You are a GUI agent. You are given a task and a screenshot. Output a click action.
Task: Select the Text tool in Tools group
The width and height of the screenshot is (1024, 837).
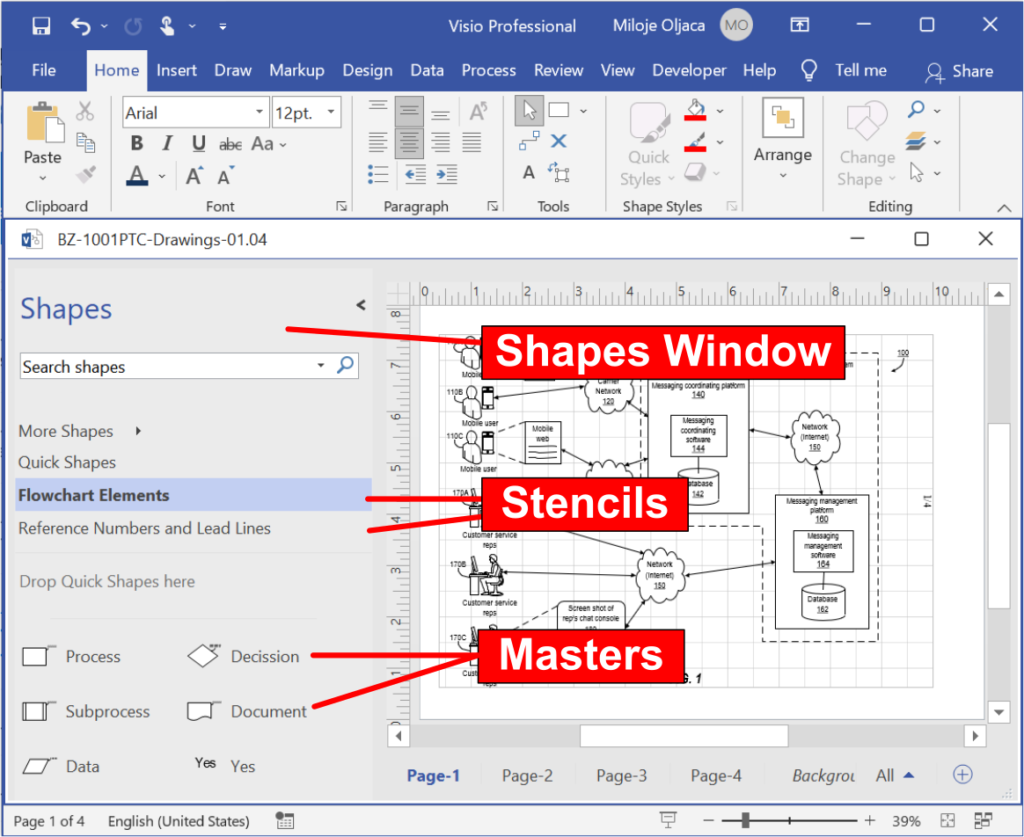tap(529, 173)
